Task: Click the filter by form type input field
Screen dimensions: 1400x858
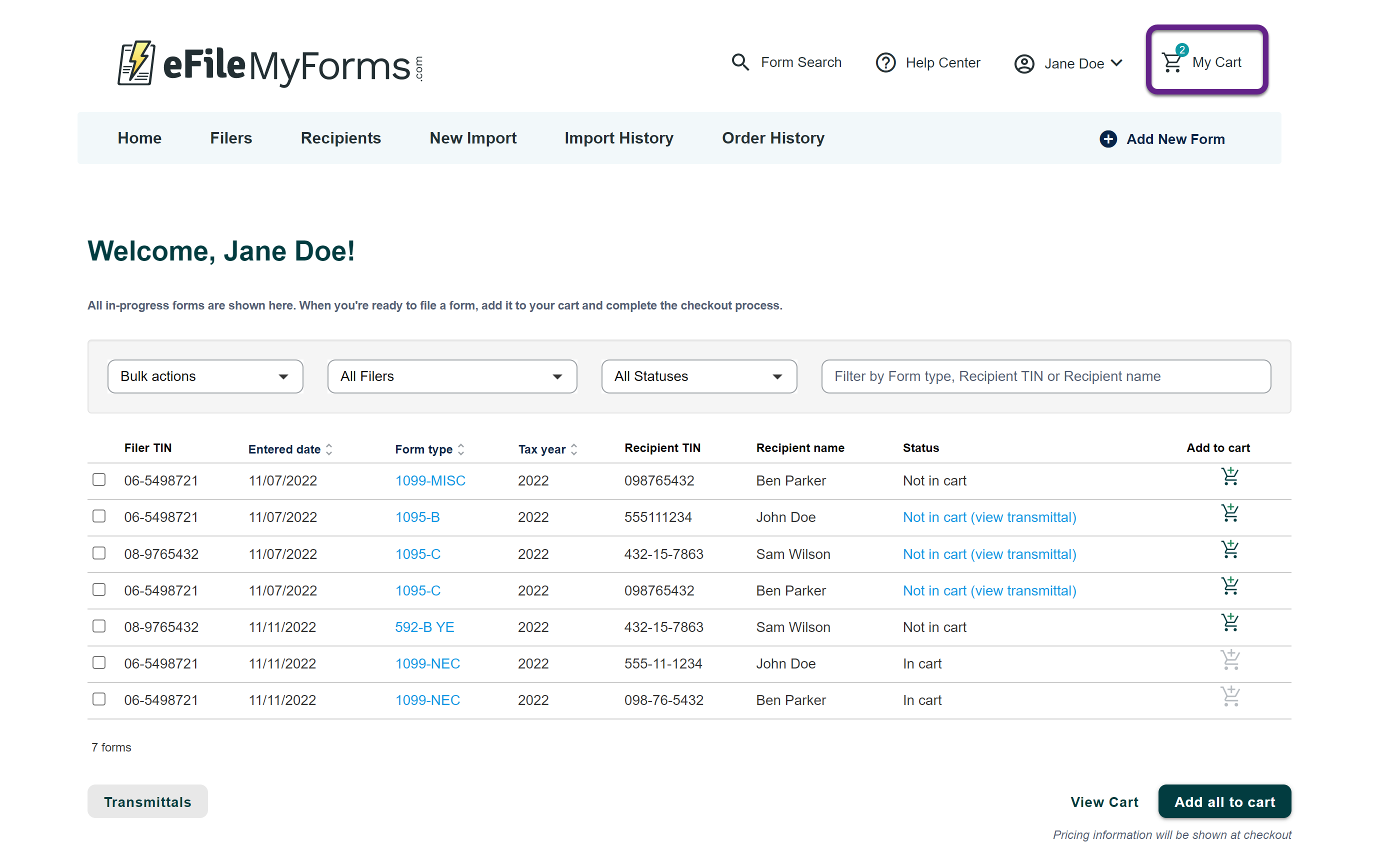Action: [1045, 376]
